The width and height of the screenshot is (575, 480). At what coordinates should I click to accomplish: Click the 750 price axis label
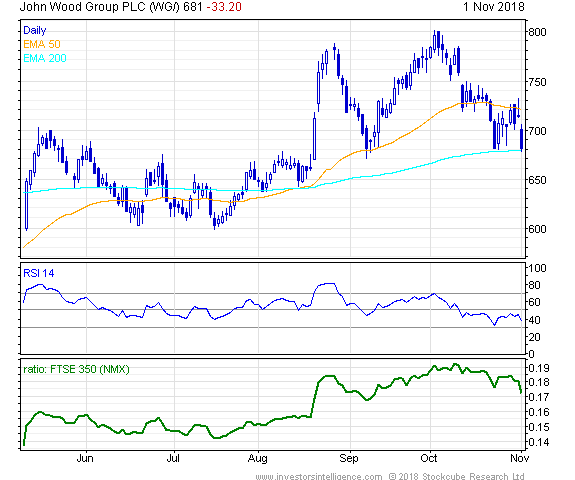click(x=537, y=82)
